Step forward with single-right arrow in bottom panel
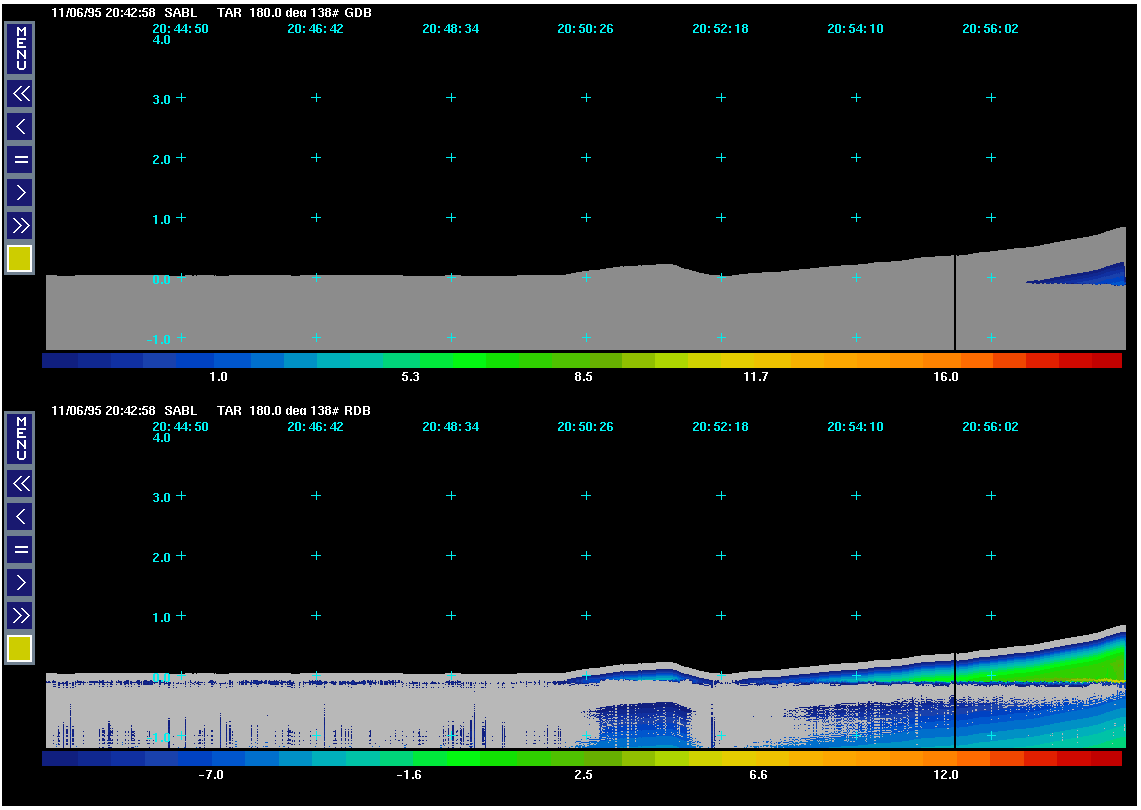Screen dimensions: 1141x810 click(20, 582)
